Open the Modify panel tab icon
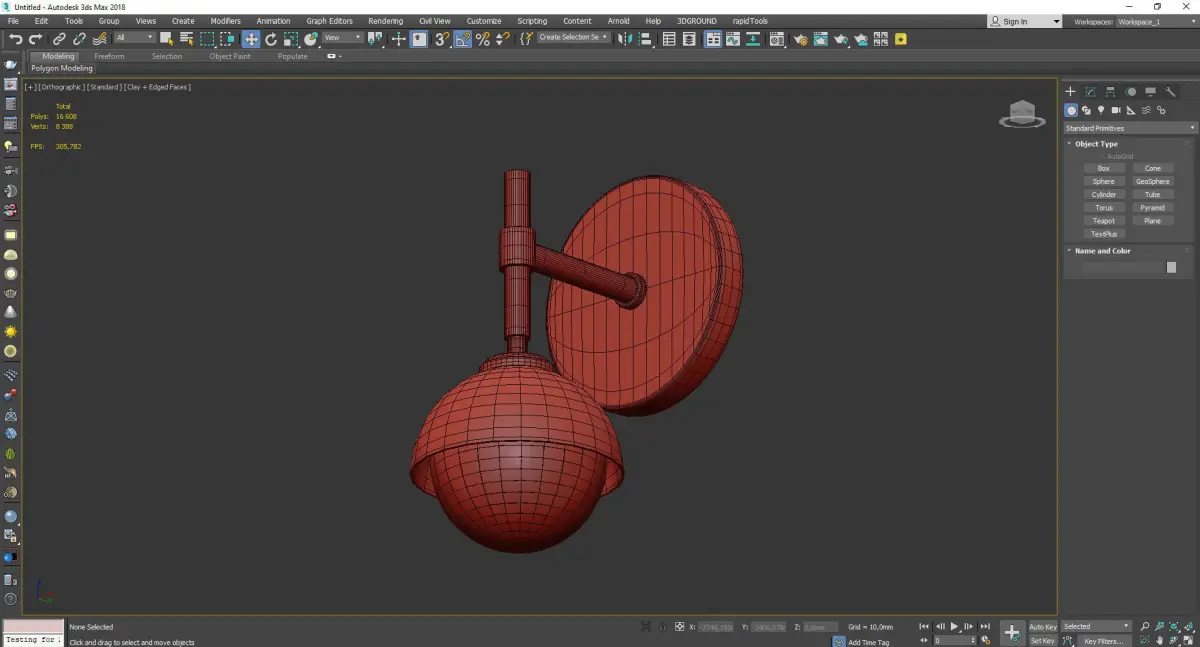The image size is (1200, 647). 1090,92
